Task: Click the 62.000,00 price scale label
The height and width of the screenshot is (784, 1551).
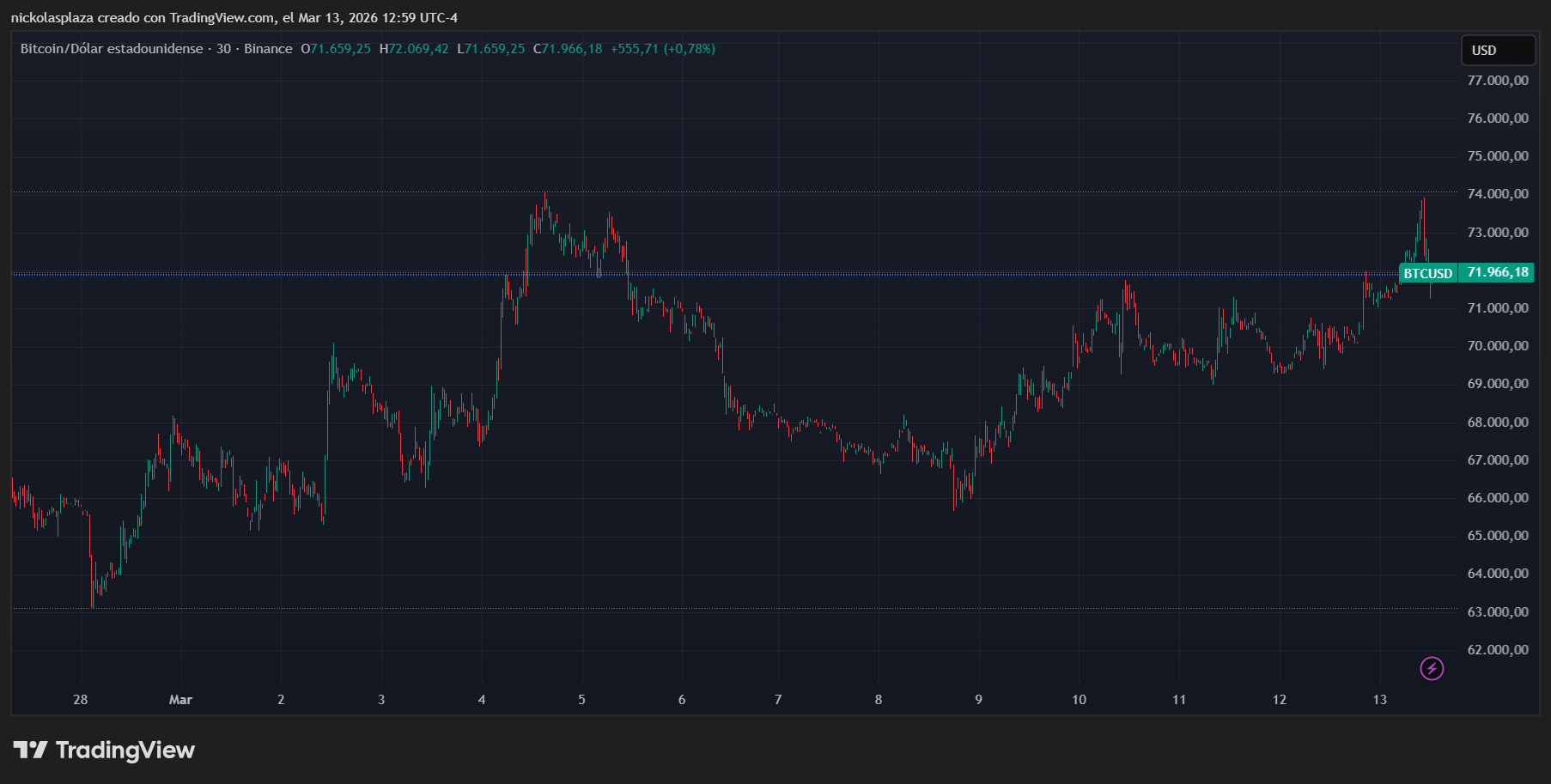Action: 1498,650
